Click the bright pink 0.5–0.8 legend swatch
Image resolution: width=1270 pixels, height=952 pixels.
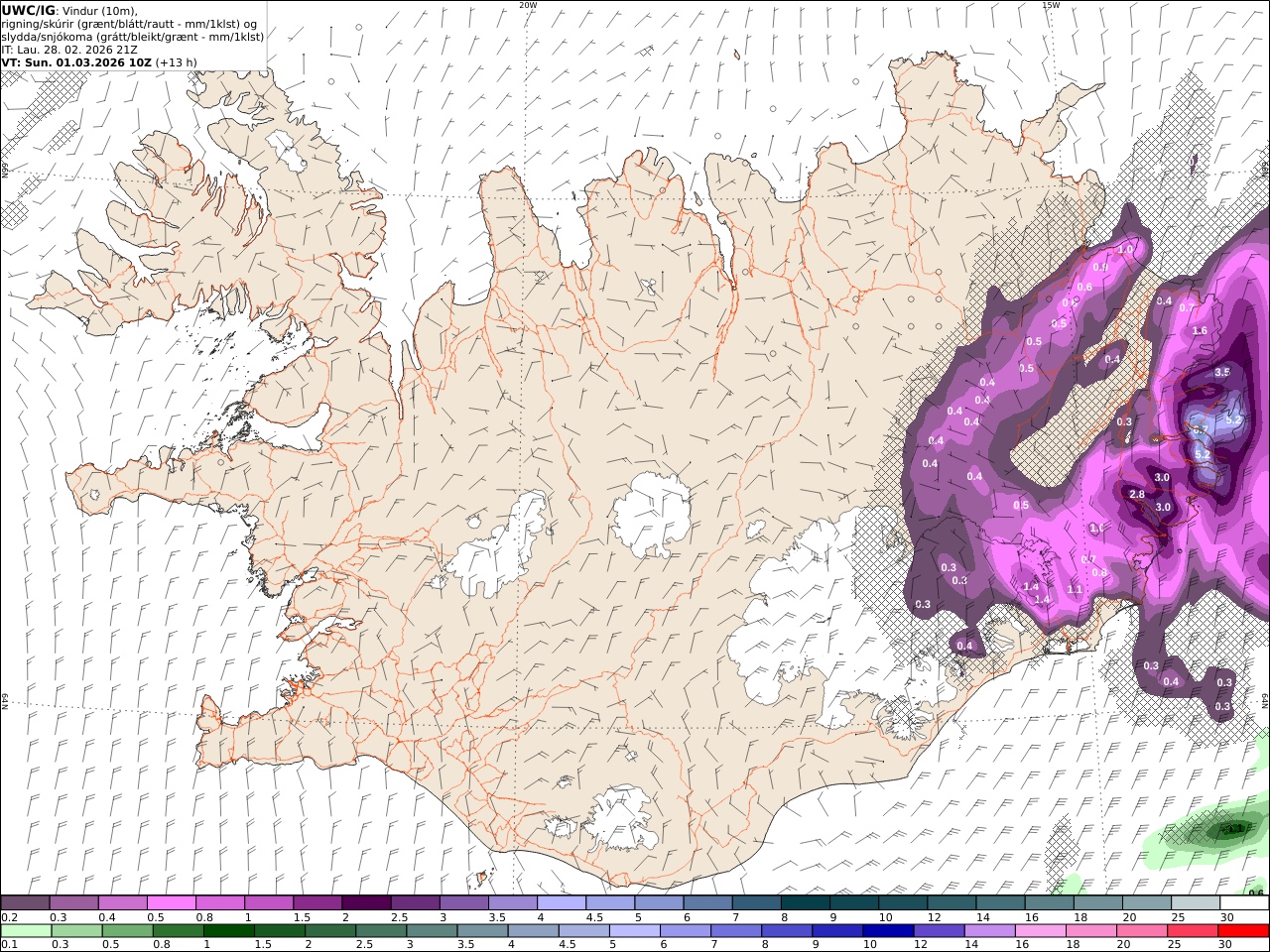tap(171, 902)
